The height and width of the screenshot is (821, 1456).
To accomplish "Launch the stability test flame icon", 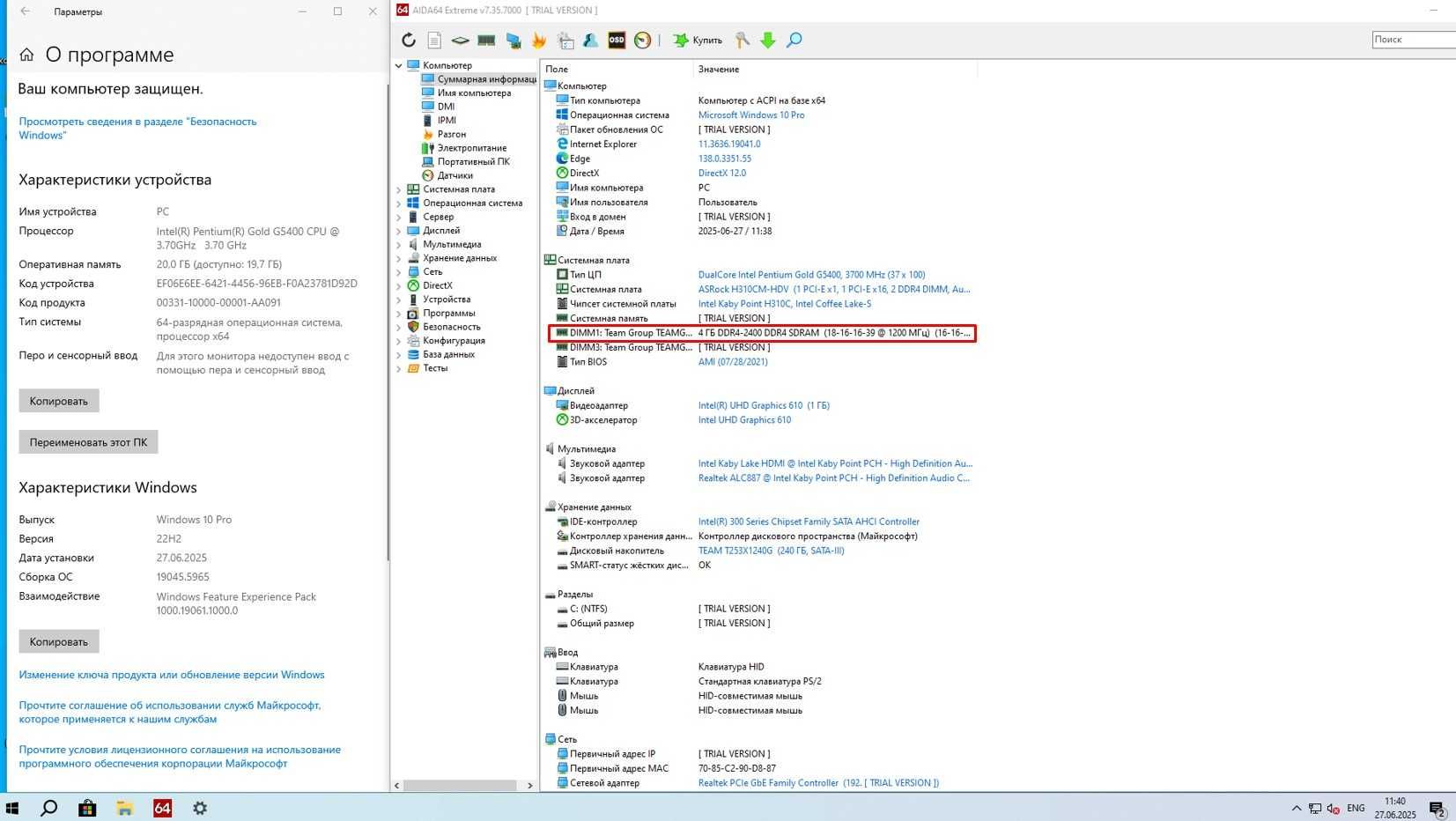I will (x=539, y=40).
